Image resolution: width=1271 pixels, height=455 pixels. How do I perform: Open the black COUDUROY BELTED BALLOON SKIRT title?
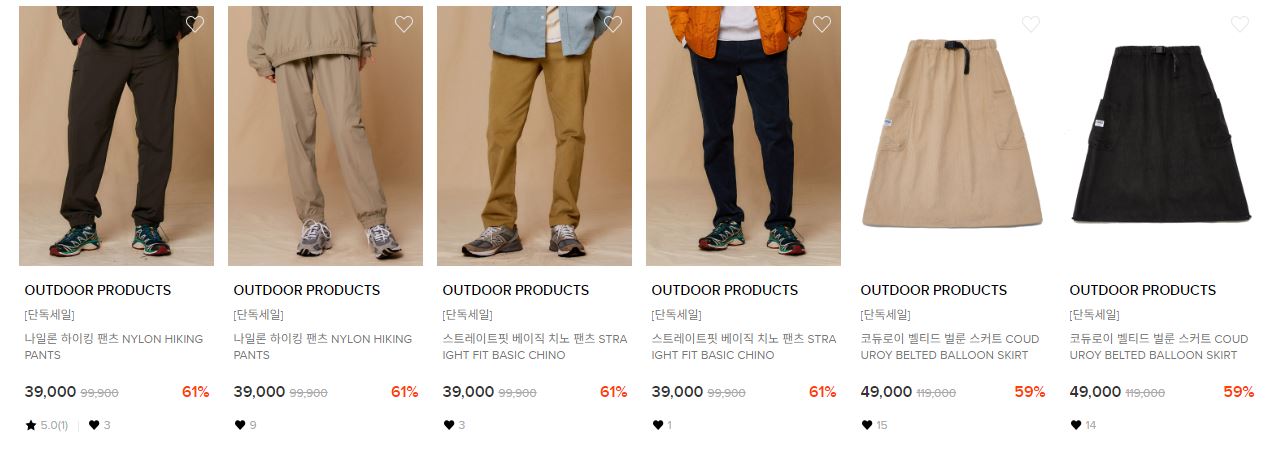tap(1159, 347)
